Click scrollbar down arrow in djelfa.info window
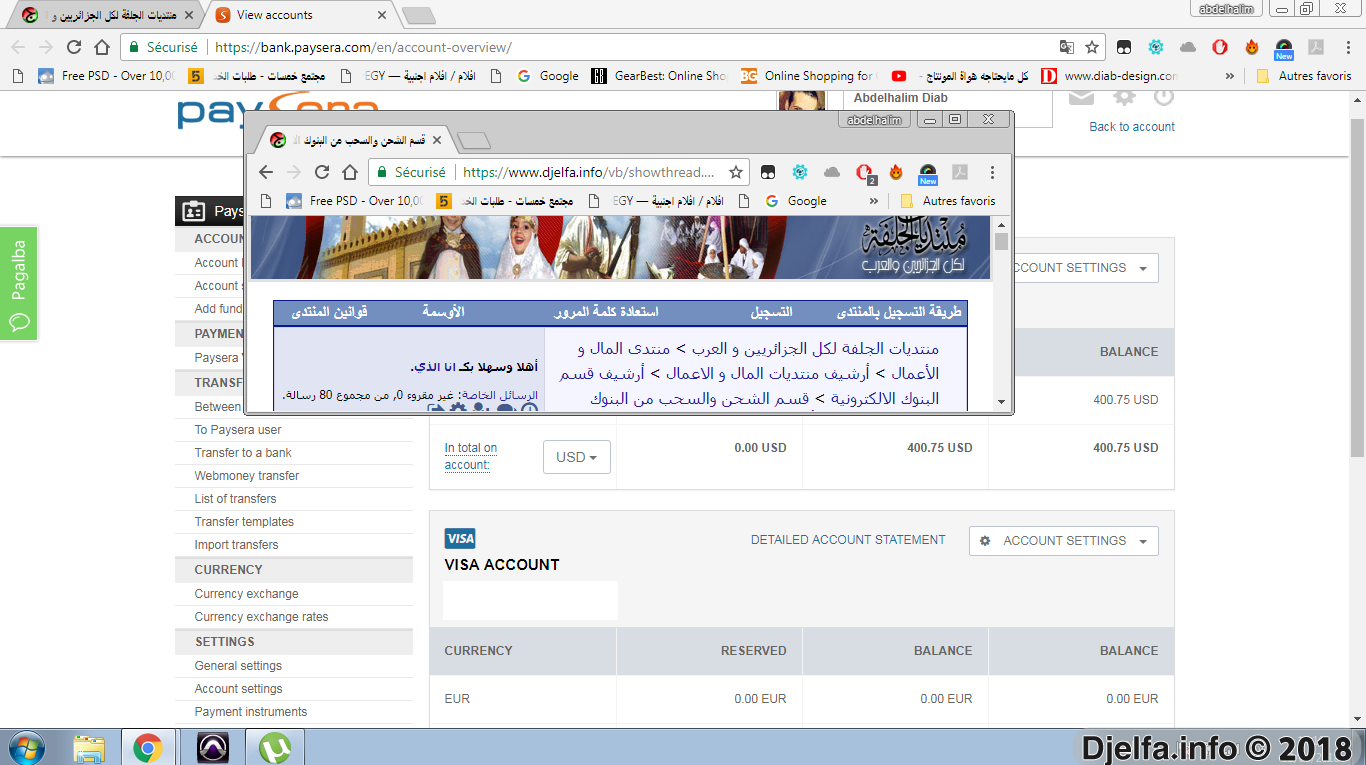This screenshot has width=1366, height=765. pyautogui.click(x=1001, y=402)
